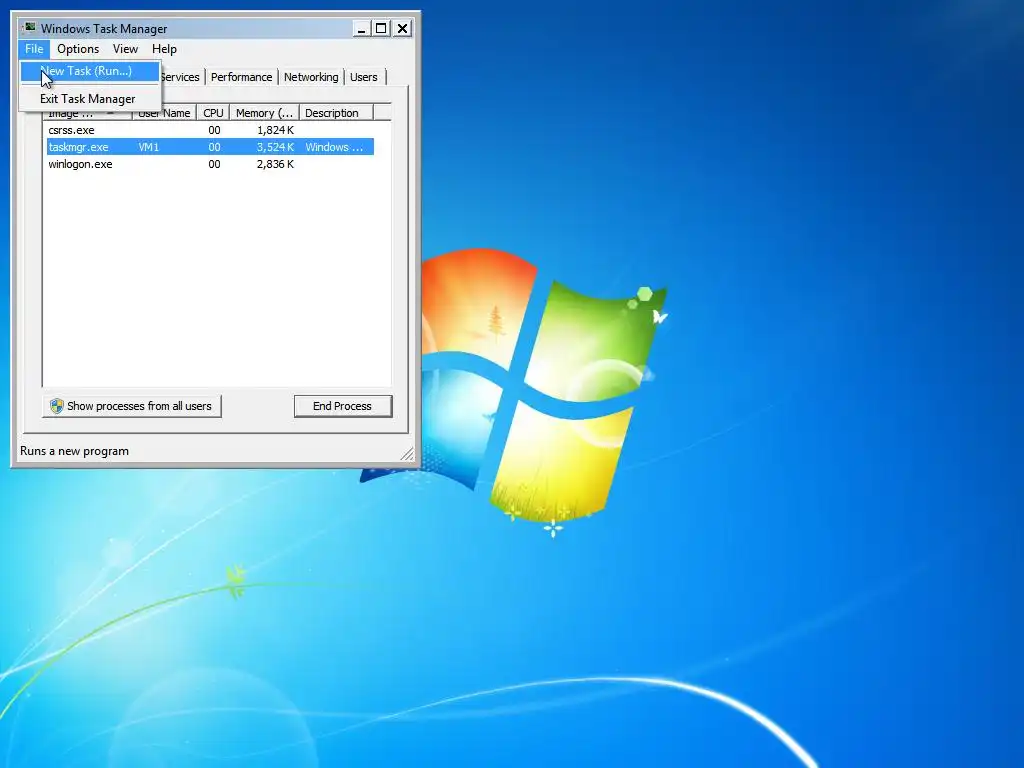
Task: Sort by CPU column header
Action: (213, 113)
